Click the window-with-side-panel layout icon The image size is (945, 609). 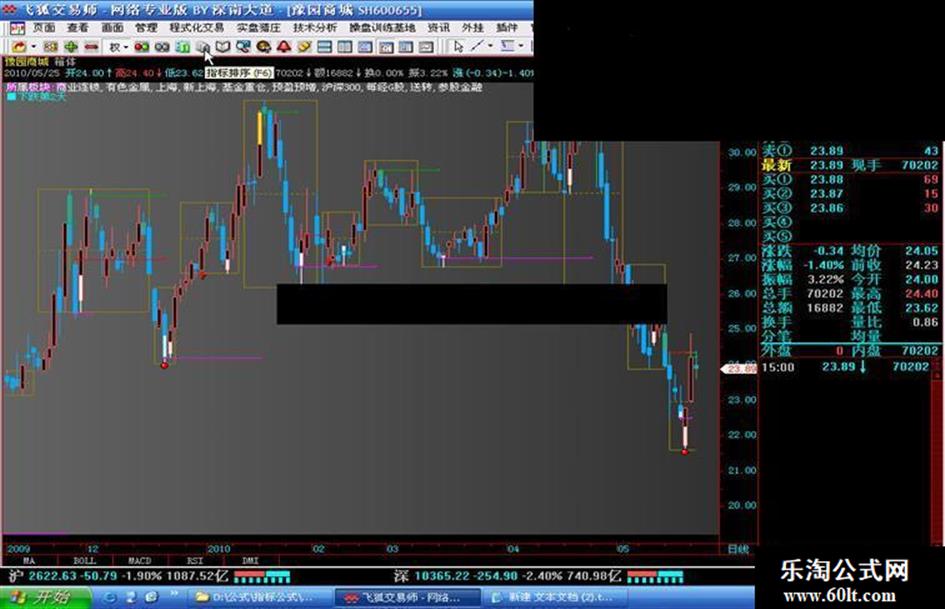(x=406, y=47)
